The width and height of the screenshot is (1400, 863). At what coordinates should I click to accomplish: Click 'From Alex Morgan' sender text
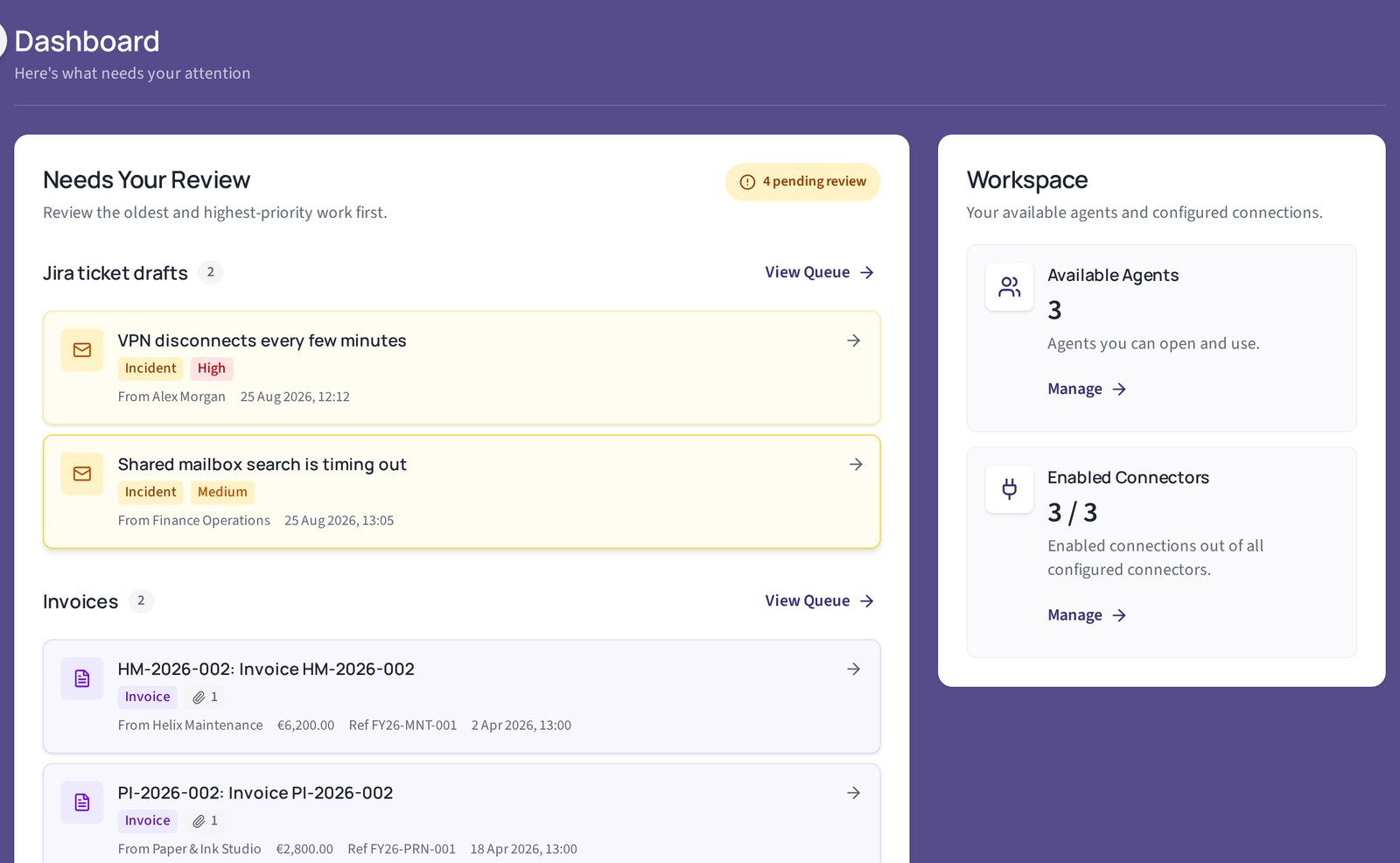tap(171, 396)
